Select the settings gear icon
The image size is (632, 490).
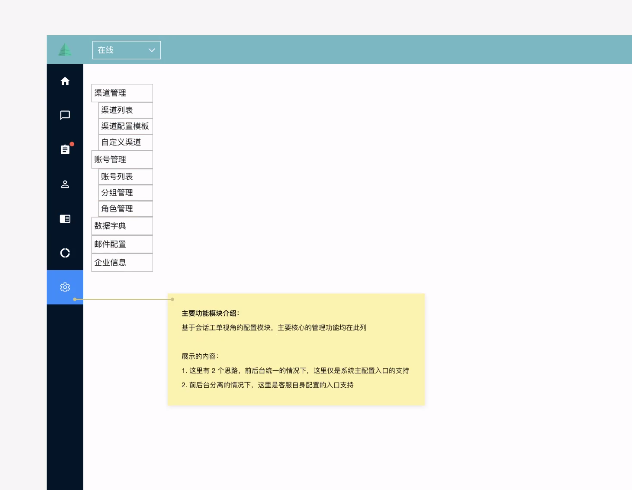(65, 287)
